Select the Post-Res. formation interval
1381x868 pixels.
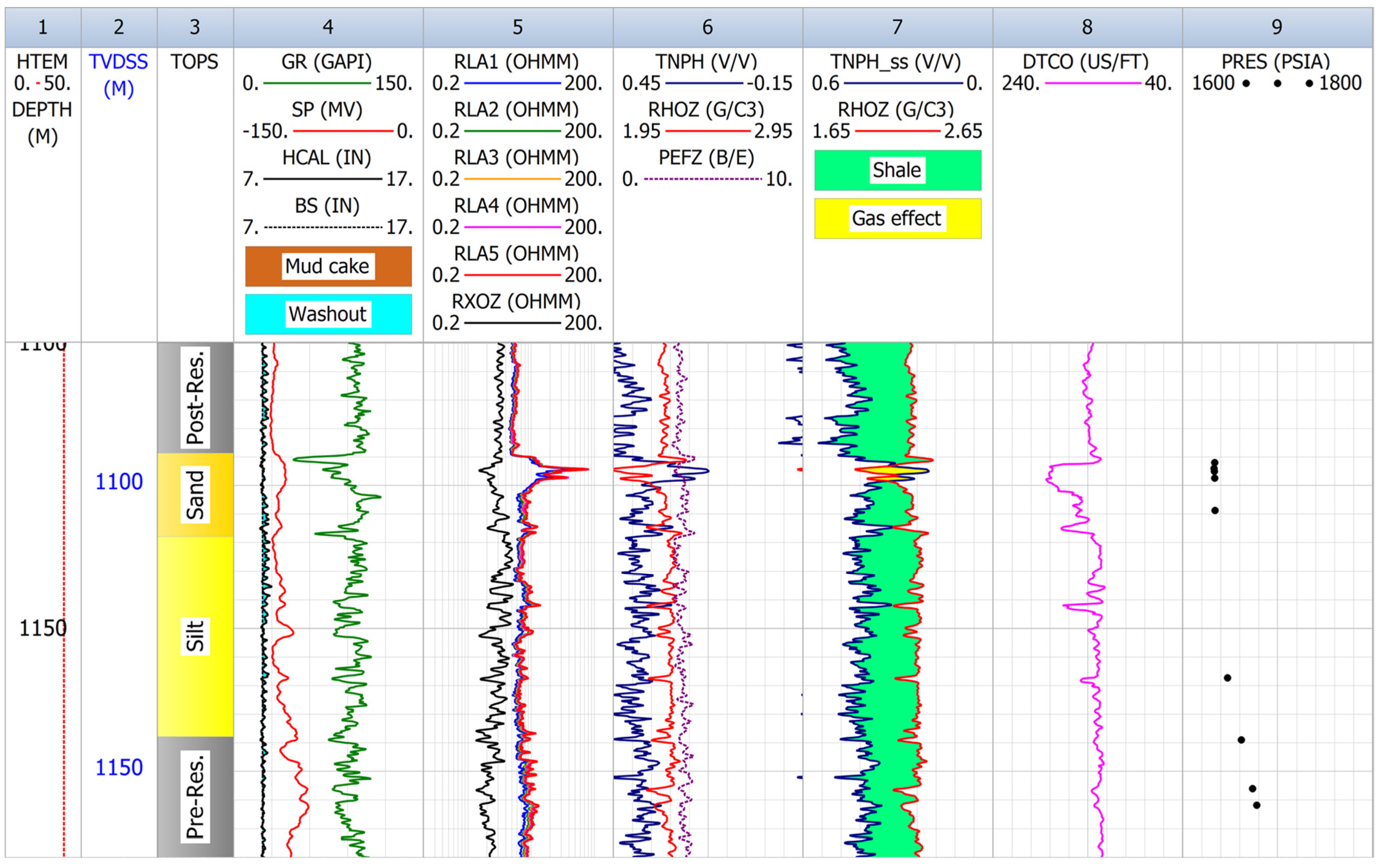pyautogui.click(x=195, y=398)
